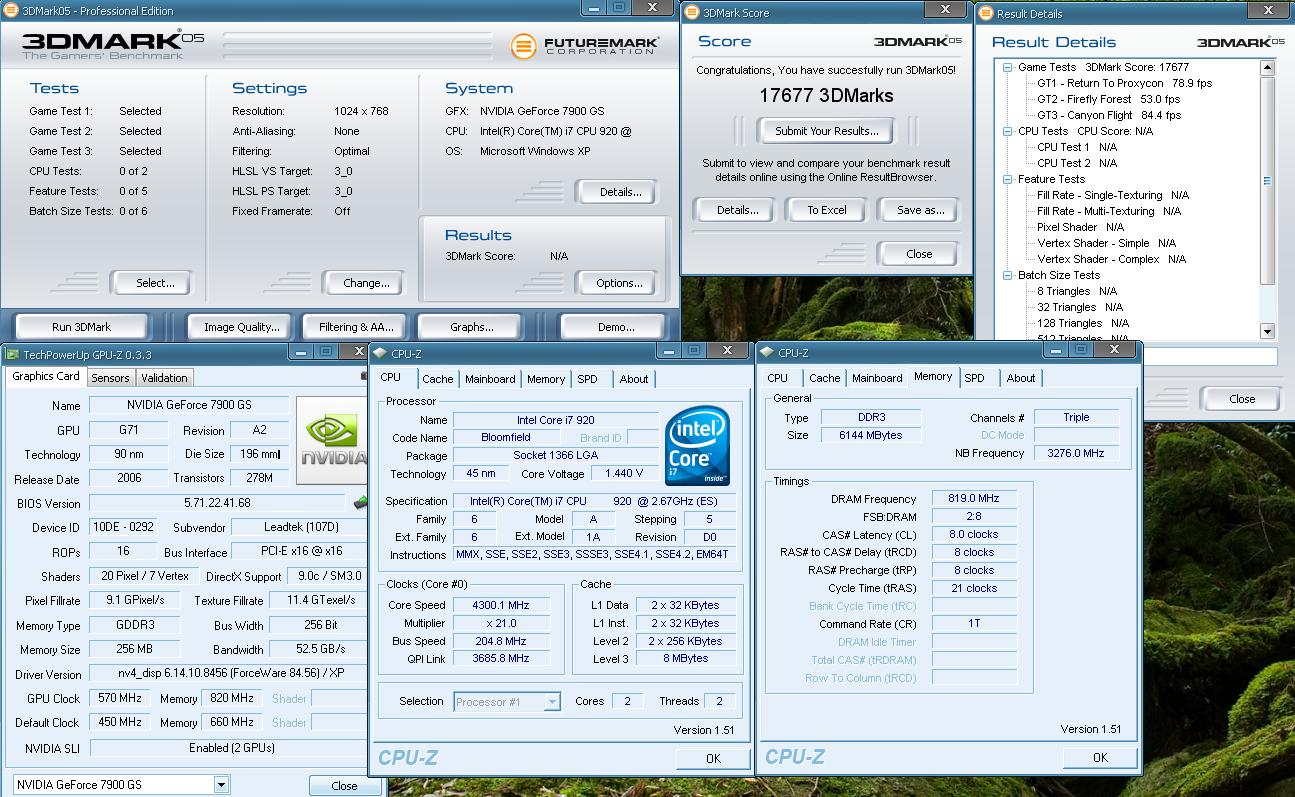Click the BIOS save chip icon in GPU-Z
The image size is (1295, 797).
coord(360,503)
